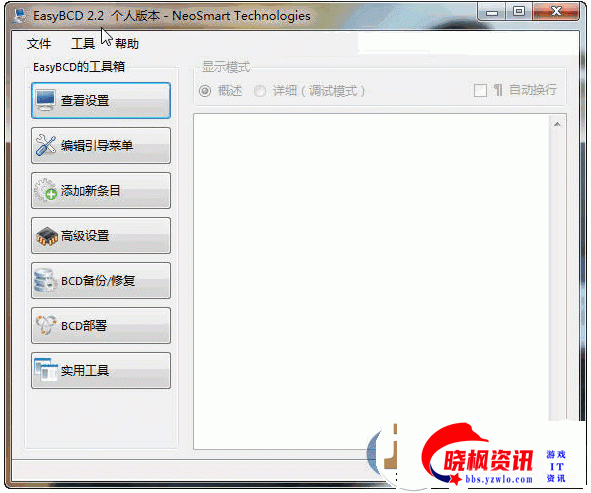The image size is (591, 493).
Task: Click the pilcrow icon beside 自动换行
Action: [498, 90]
